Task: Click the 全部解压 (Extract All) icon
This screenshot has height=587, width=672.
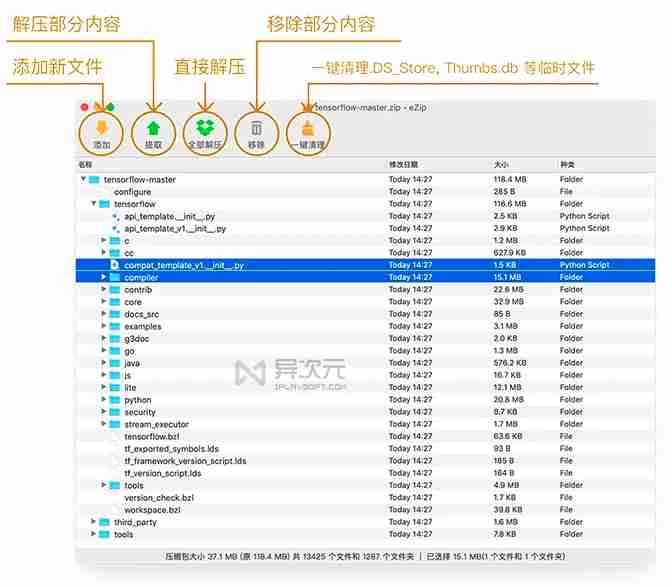Action: point(204,128)
